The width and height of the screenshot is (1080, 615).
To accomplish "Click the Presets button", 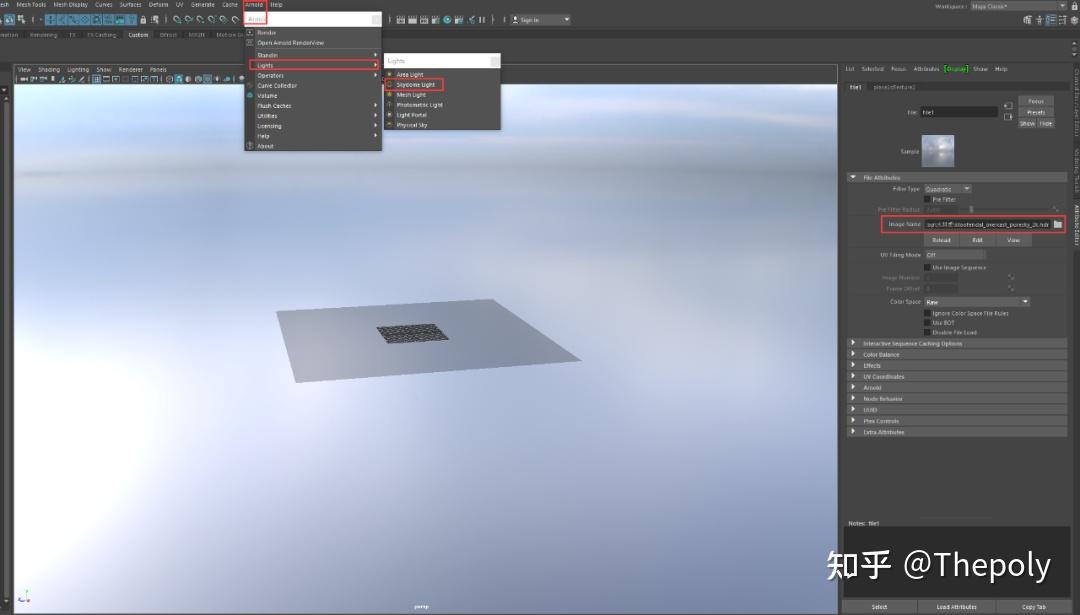I will [x=1036, y=112].
